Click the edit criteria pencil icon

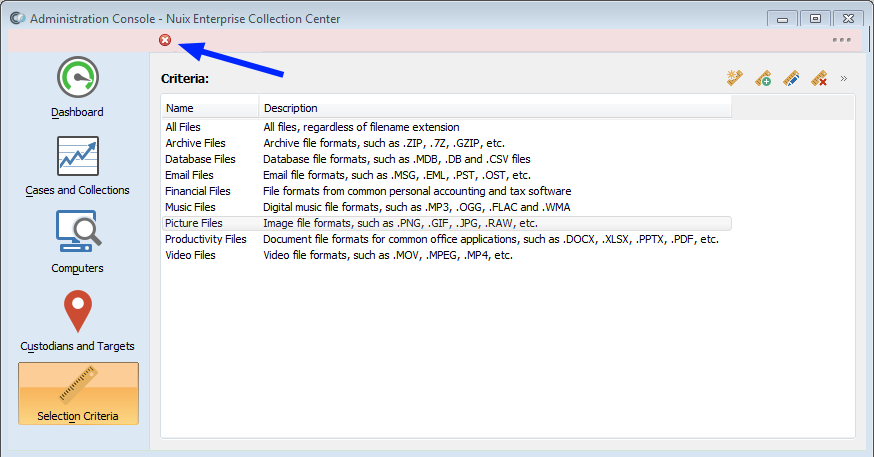tap(790, 78)
